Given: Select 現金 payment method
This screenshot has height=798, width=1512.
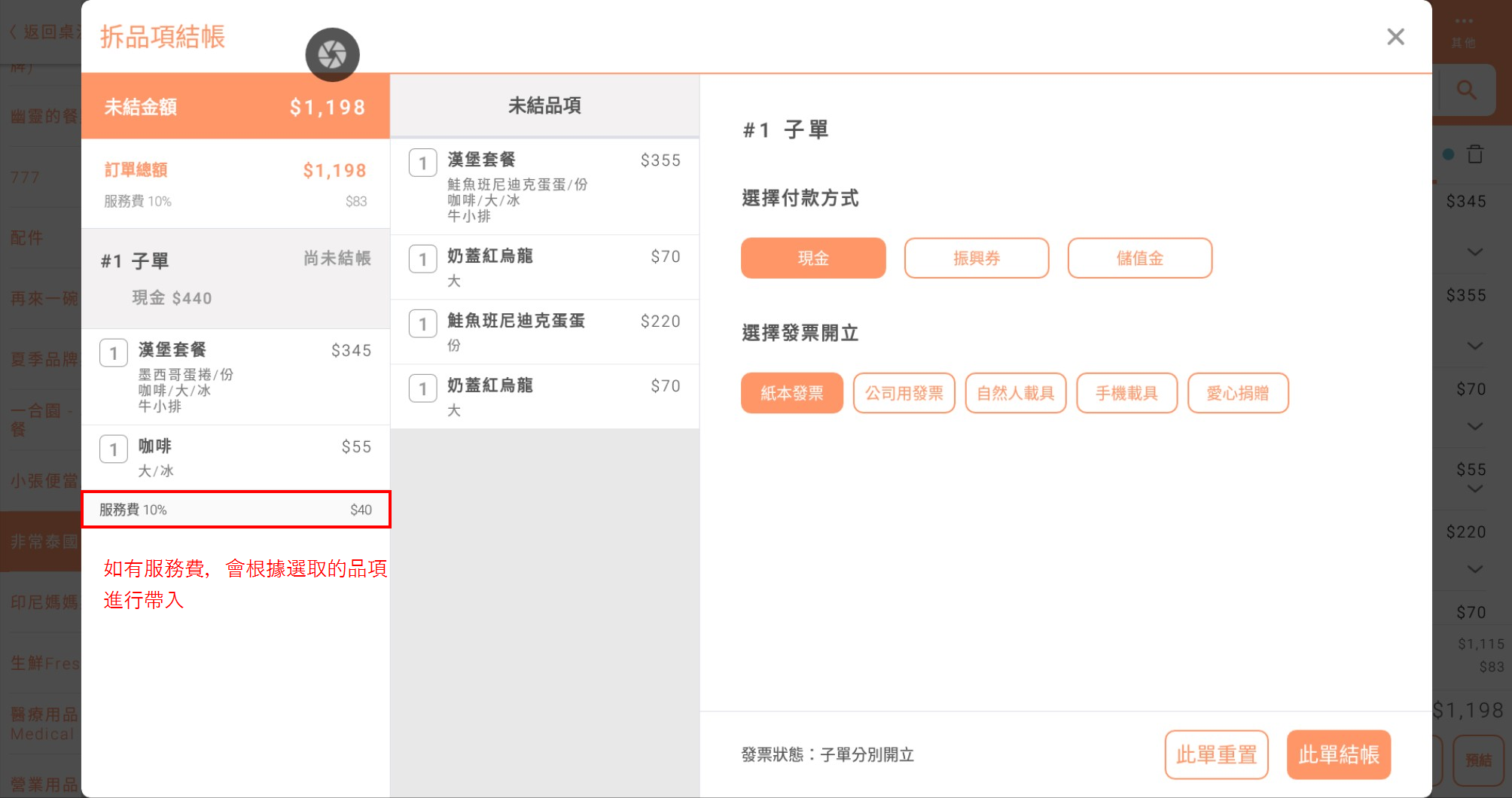Looking at the screenshot, I should coord(812,258).
